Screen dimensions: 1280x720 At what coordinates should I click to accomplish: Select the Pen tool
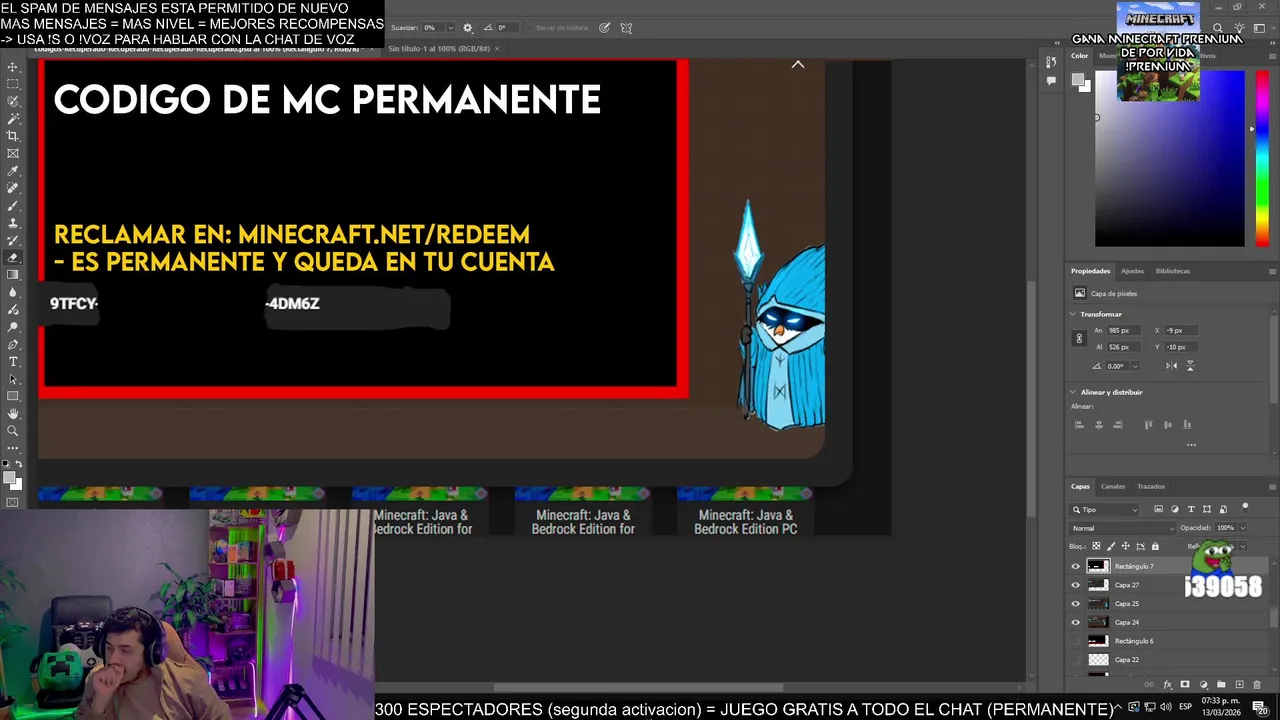(13, 344)
